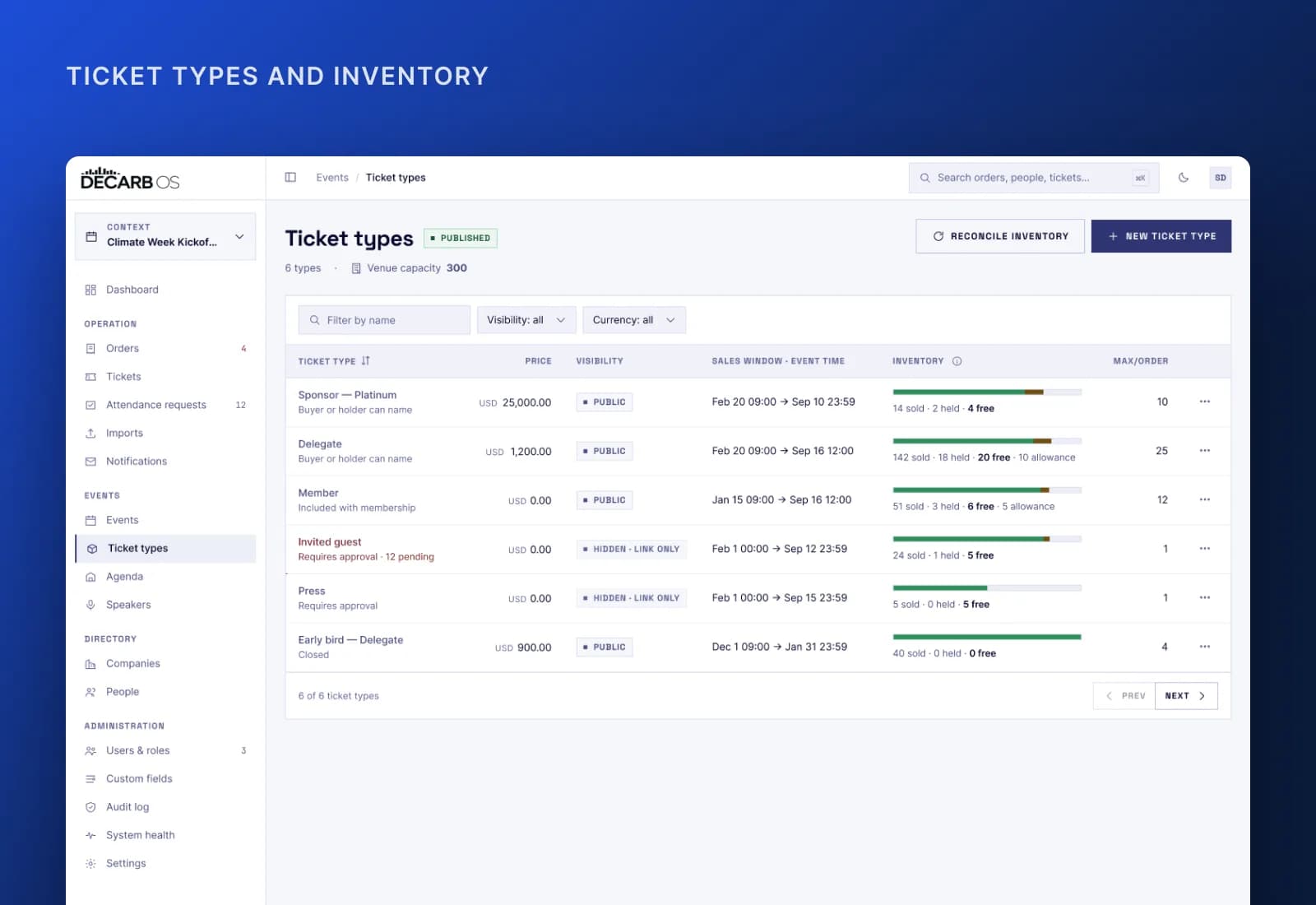This screenshot has width=1316, height=905.
Task: Create a New Ticket Type
Action: pyautogui.click(x=1161, y=236)
